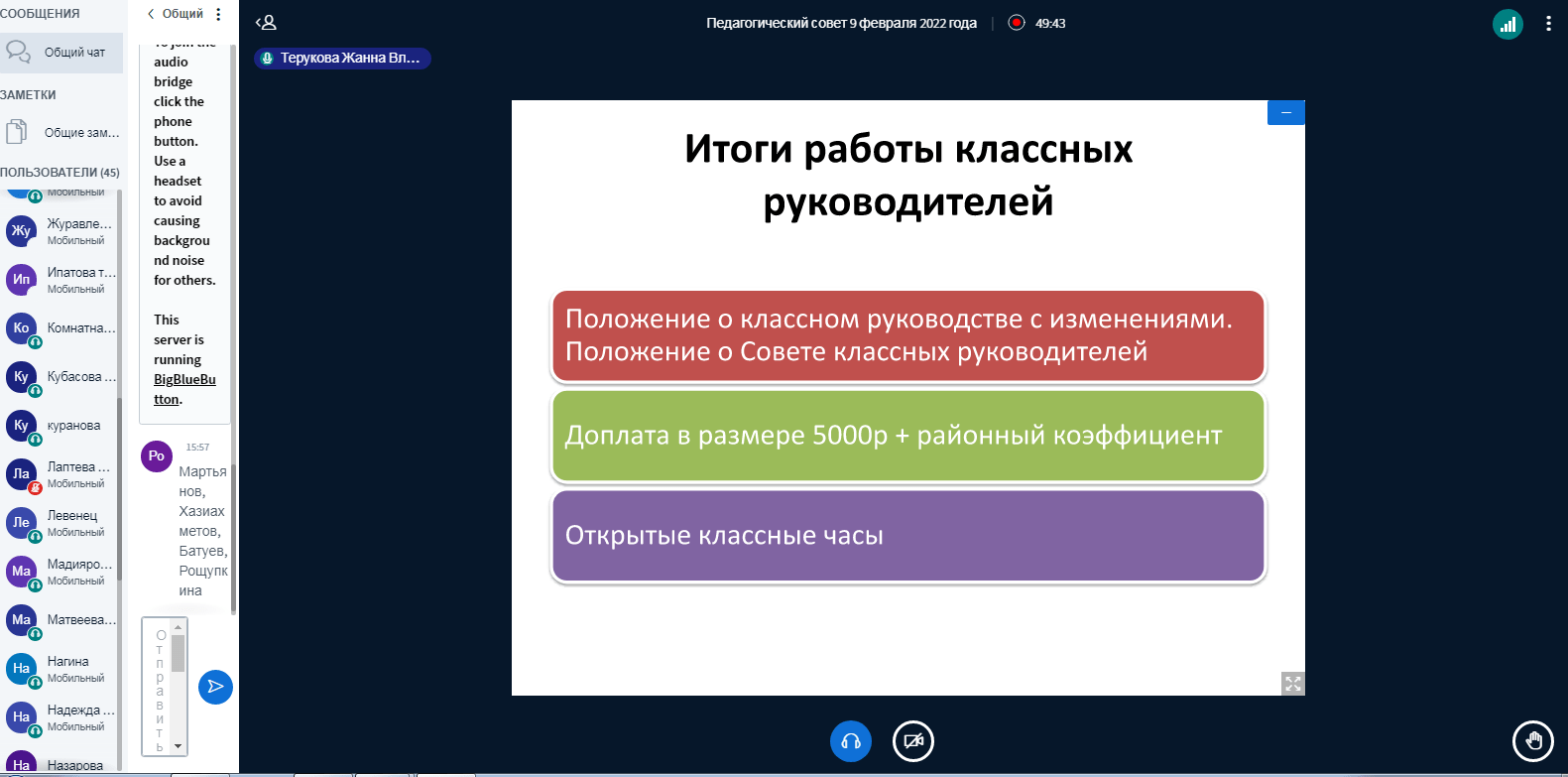Click the Ро avatar in chat message
Screen dimensions: 1568x777
click(157, 456)
